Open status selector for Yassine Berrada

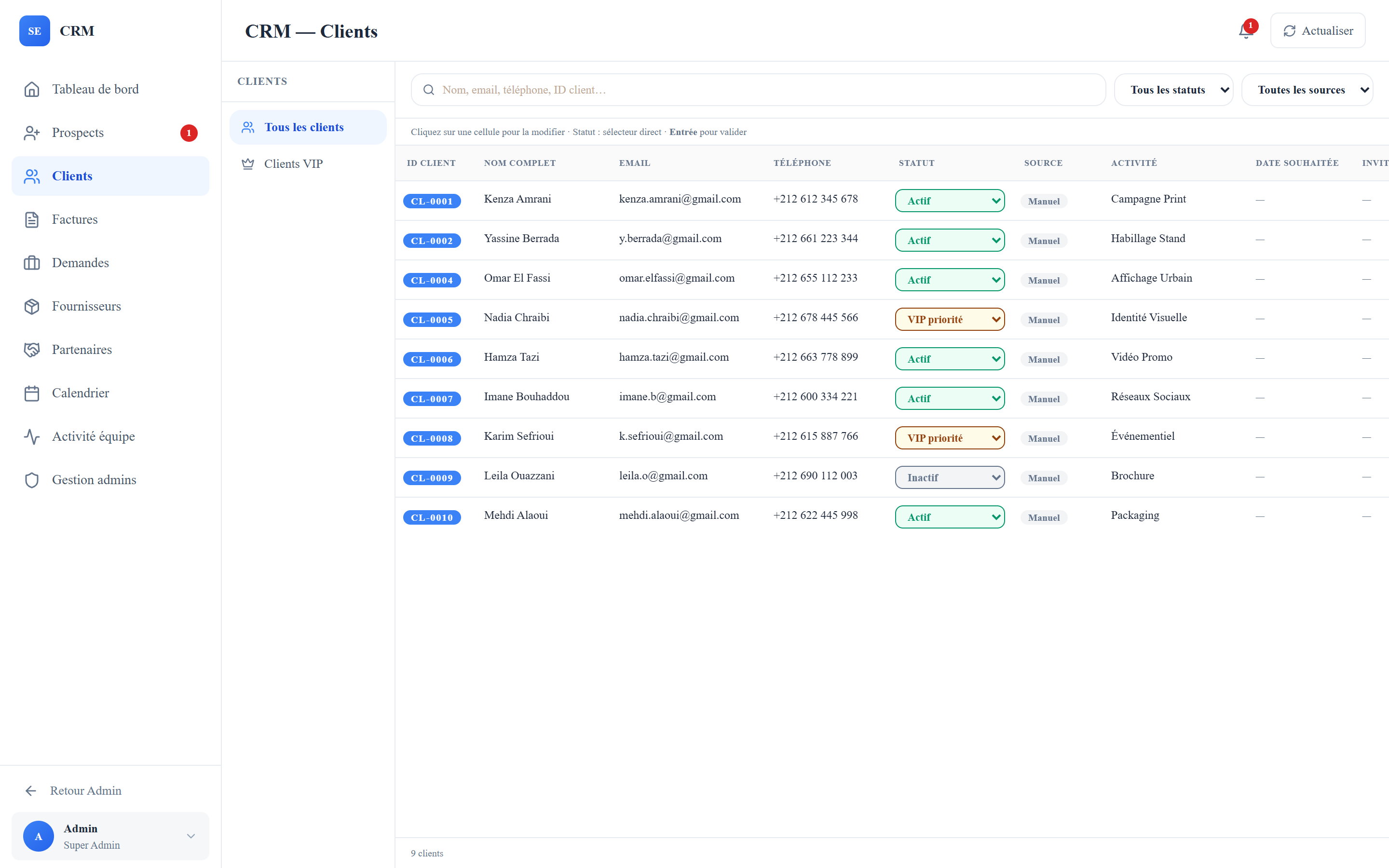(x=950, y=241)
